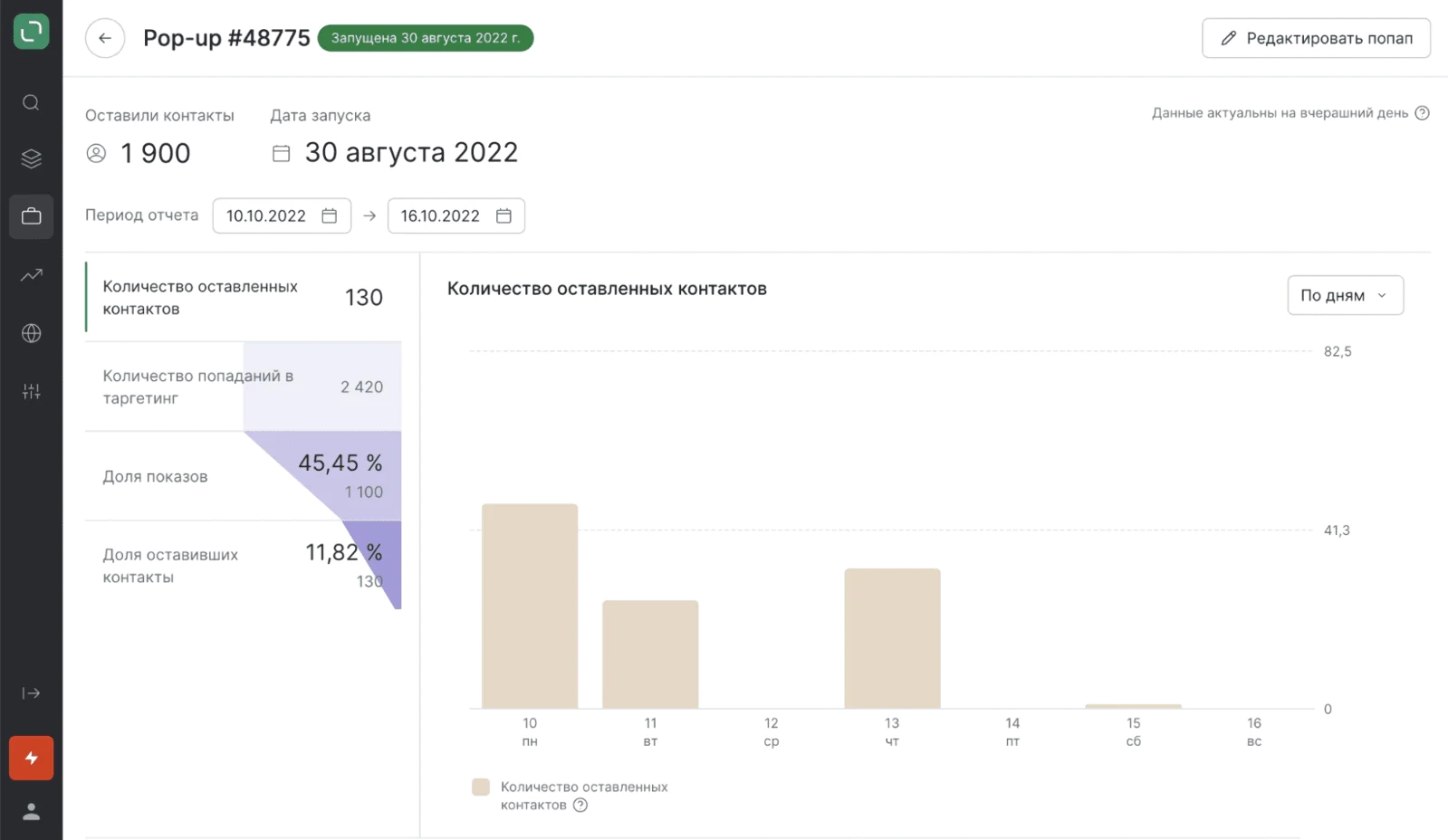Select the briefcase sidebar icon
Image resolution: width=1448 pixels, height=840 pixels.
31,216
